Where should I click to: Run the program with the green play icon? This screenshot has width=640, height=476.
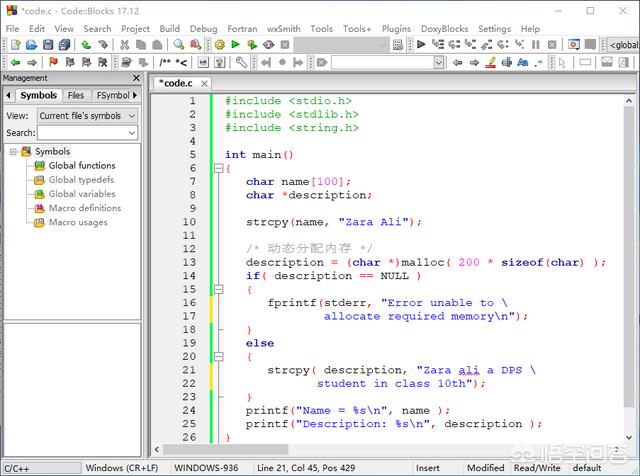(x=235, y=45)
